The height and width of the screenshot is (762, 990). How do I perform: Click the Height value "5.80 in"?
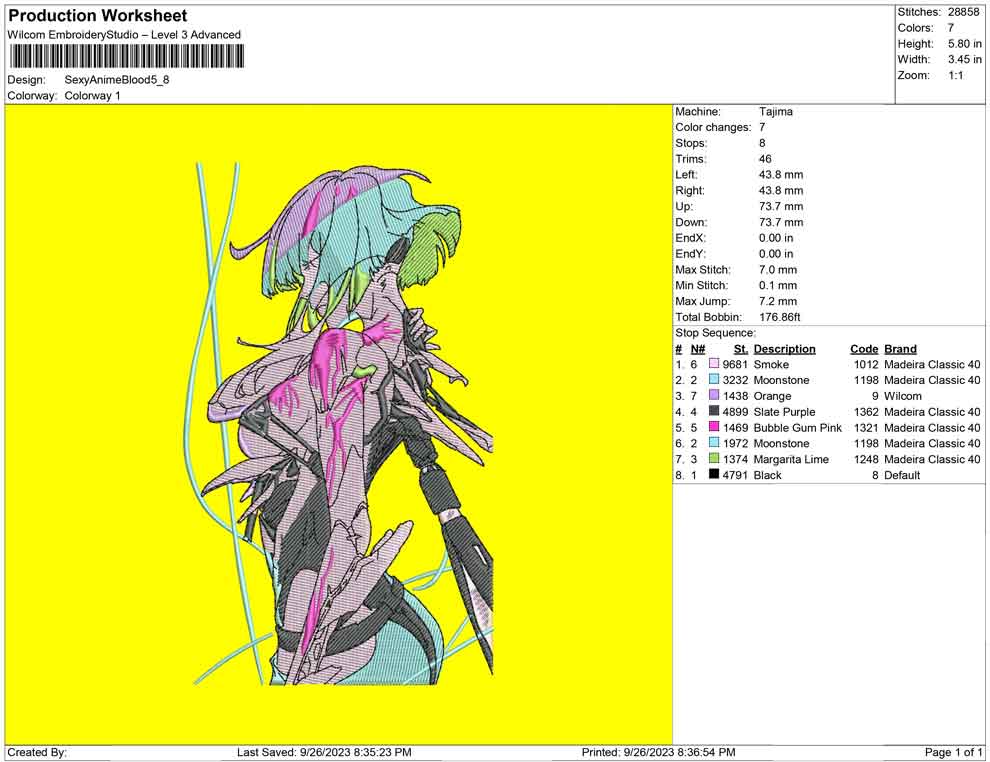964,44
